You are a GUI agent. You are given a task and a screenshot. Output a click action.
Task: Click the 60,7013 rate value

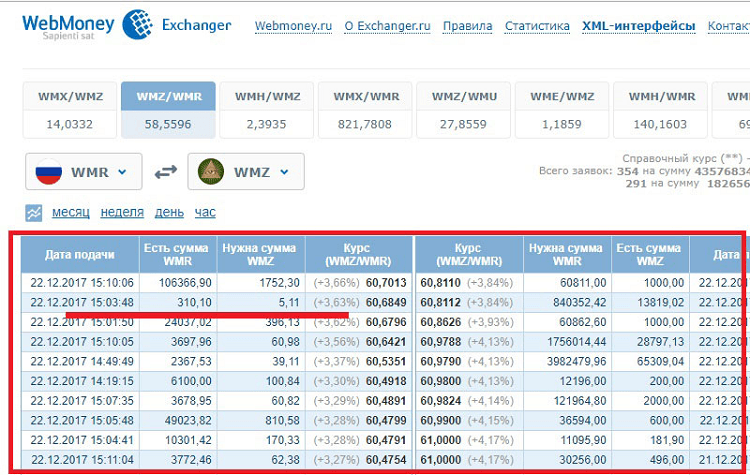(x=386, y=283)
